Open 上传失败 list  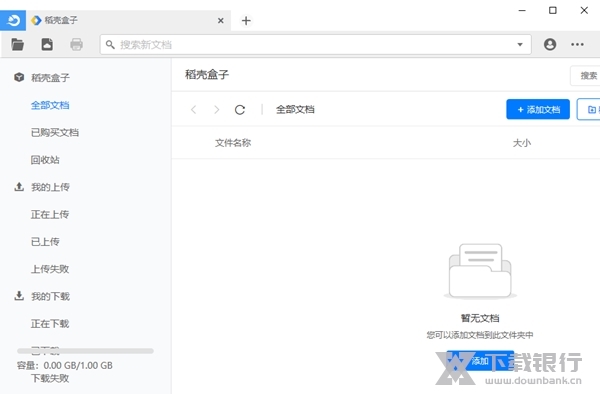tap(50, 269)
